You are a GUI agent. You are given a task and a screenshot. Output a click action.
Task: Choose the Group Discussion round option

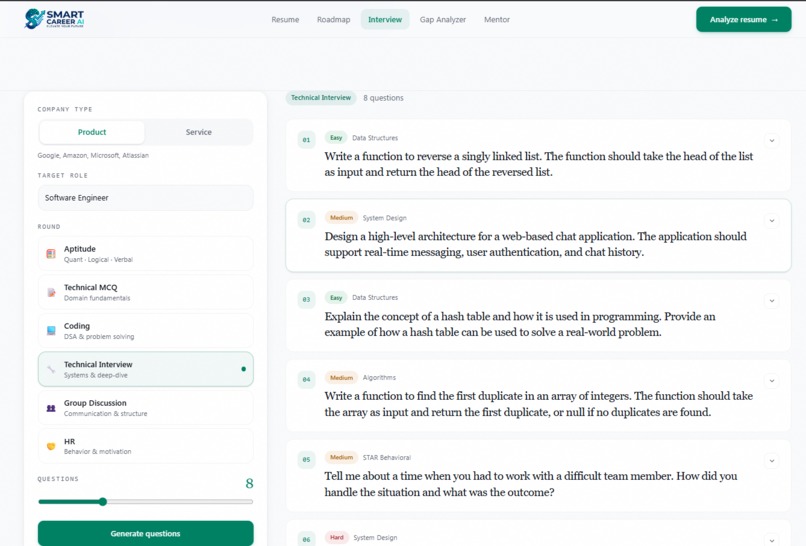point(145,408)
